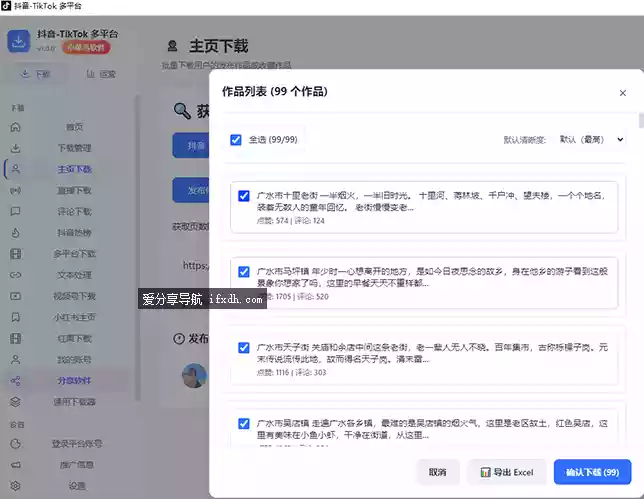The height and width of the screenshot is (499, 644).
Task: Close the 作品列表 dialog with X
Action: [623, 93]
